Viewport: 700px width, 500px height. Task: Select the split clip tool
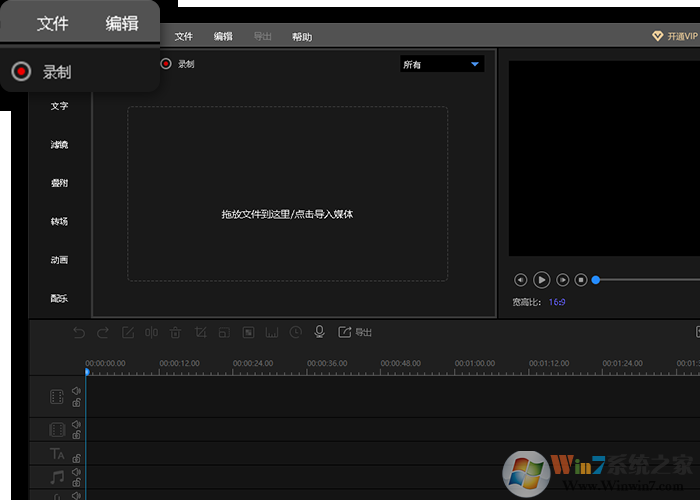coord(152,332)
